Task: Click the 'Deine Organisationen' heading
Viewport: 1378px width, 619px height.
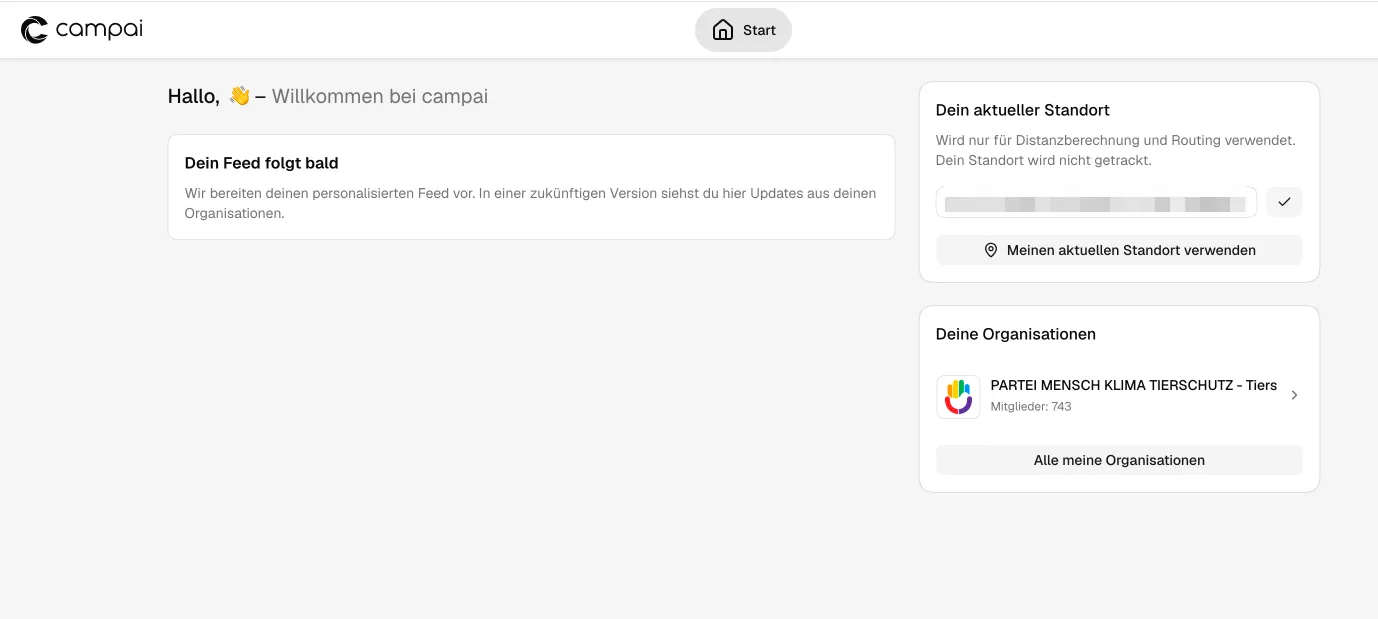Action: coord(1015,334)
